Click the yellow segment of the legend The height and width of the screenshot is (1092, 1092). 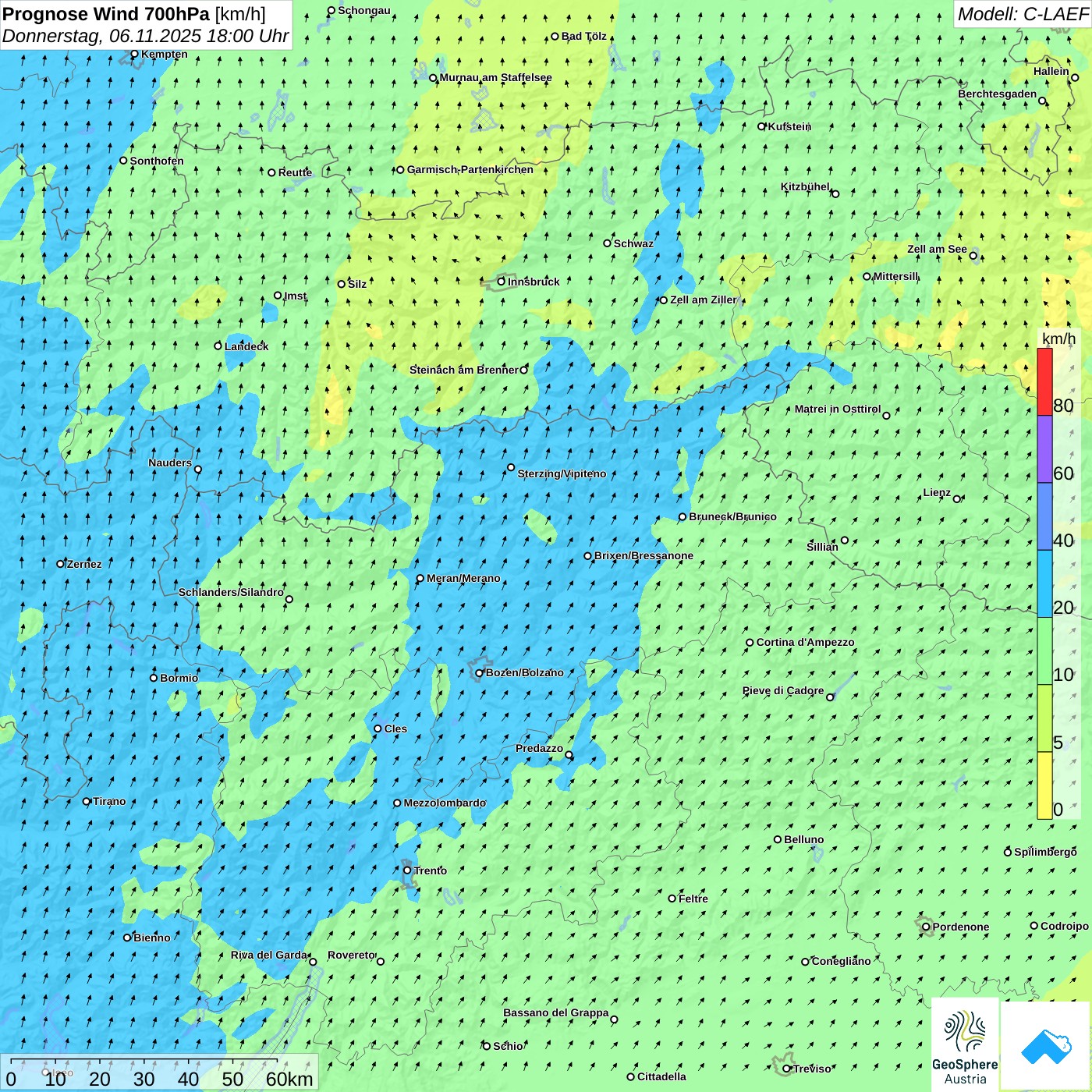tap(1044, 785)
